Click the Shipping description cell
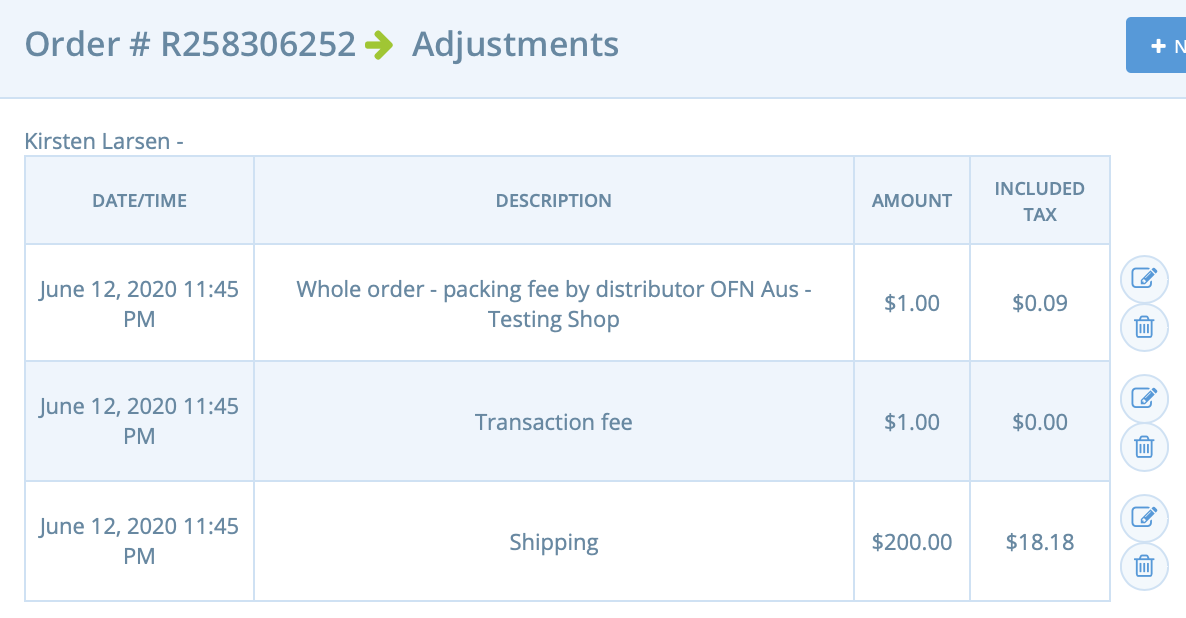Viewport: 1186px width, 618px height. point(553,542)
